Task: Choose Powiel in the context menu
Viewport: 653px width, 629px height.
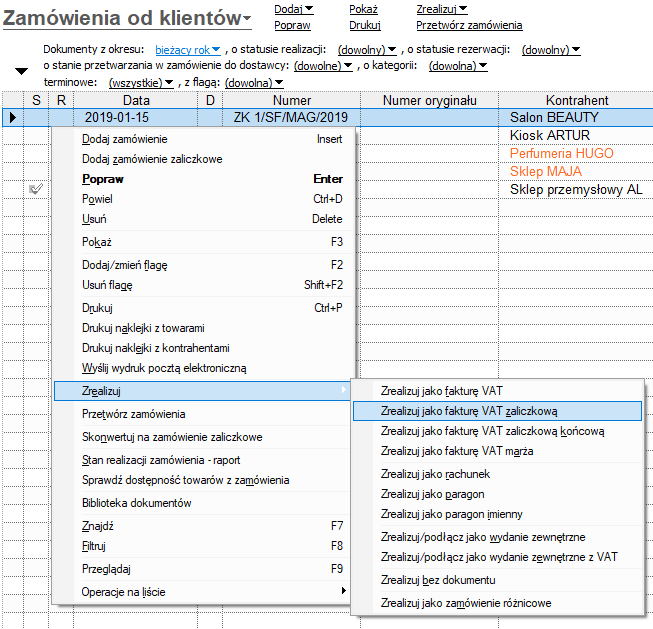Action: [x=204, y=199]
